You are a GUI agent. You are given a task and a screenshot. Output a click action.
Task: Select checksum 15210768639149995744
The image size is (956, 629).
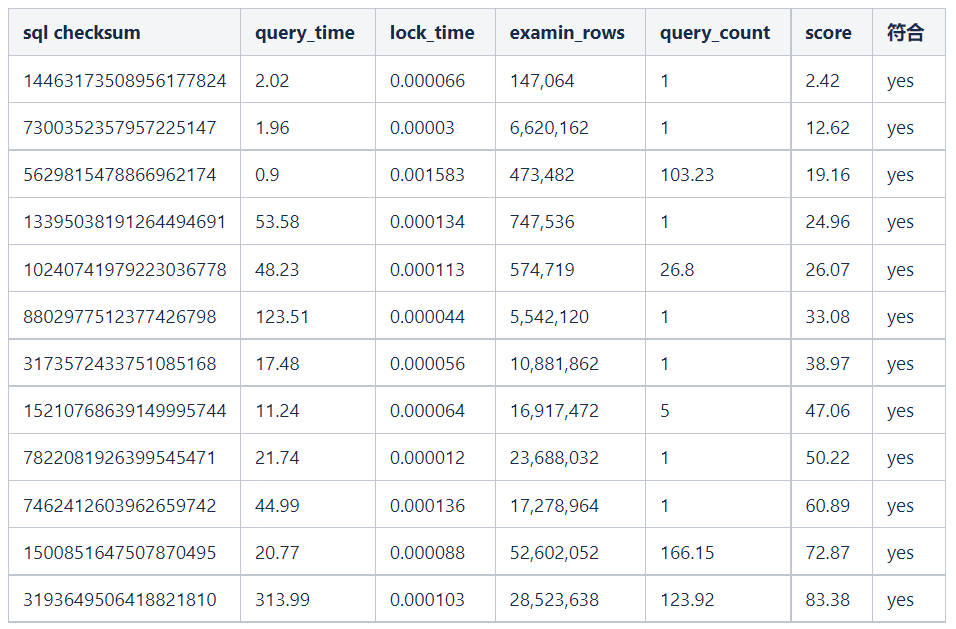125,411
